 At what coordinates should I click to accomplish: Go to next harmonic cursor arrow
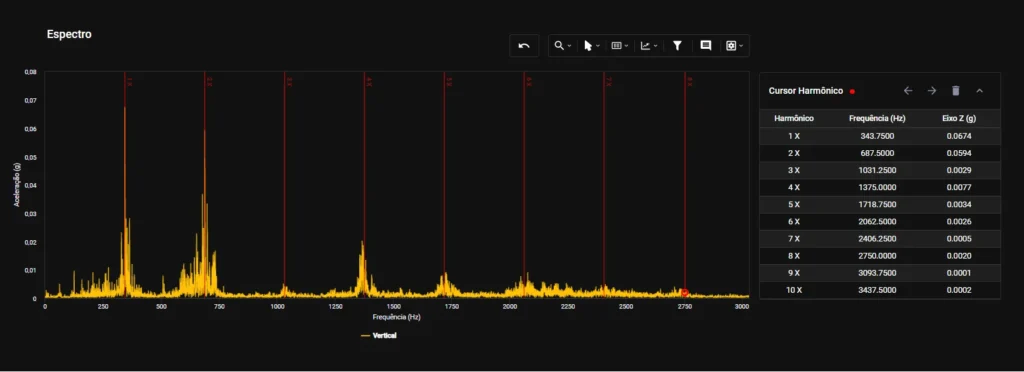tap(932, 91)
